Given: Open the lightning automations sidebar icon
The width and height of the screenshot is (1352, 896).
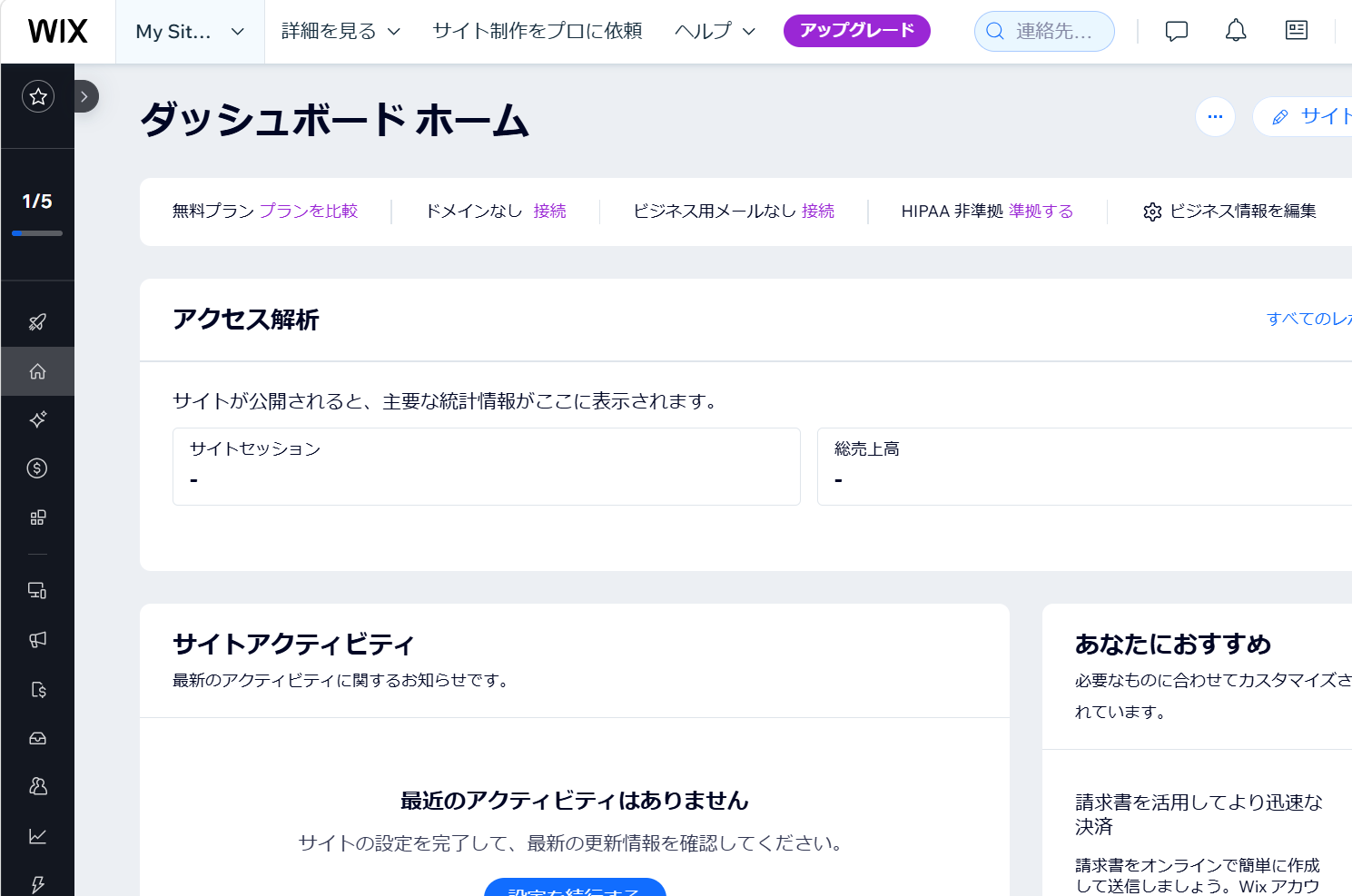Looking at the screenshot, I should [37, 884].
